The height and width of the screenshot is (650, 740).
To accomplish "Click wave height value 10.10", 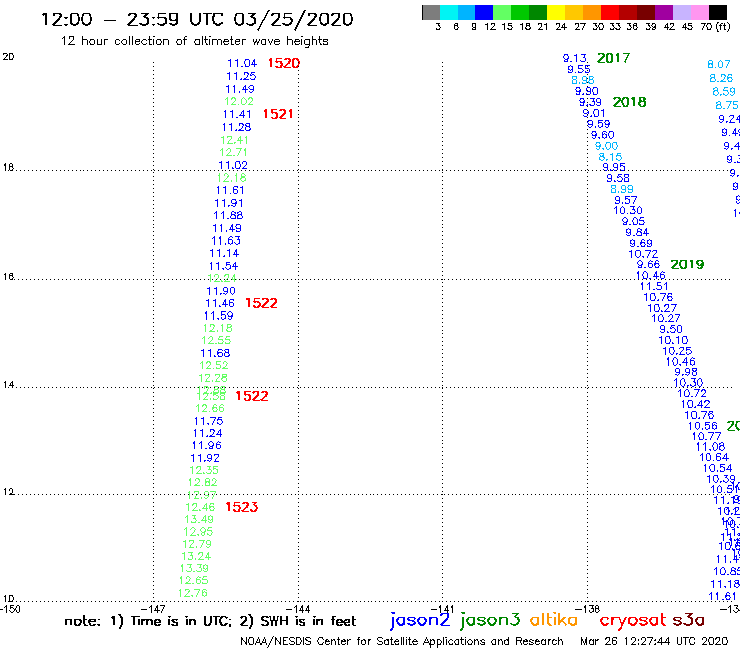I will click(x=673, y=340).
